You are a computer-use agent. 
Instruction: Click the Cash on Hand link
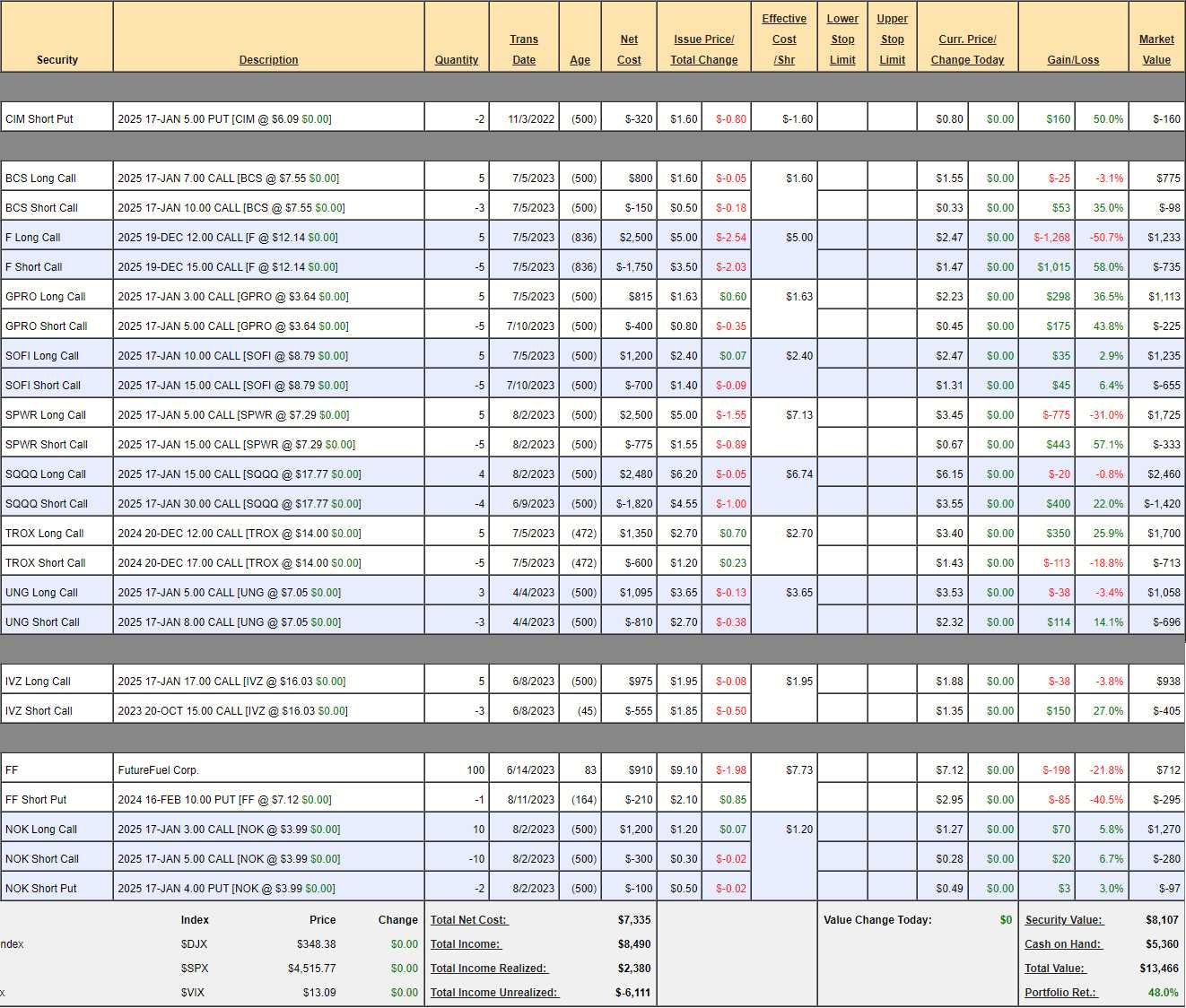[x=1062, y=944]
